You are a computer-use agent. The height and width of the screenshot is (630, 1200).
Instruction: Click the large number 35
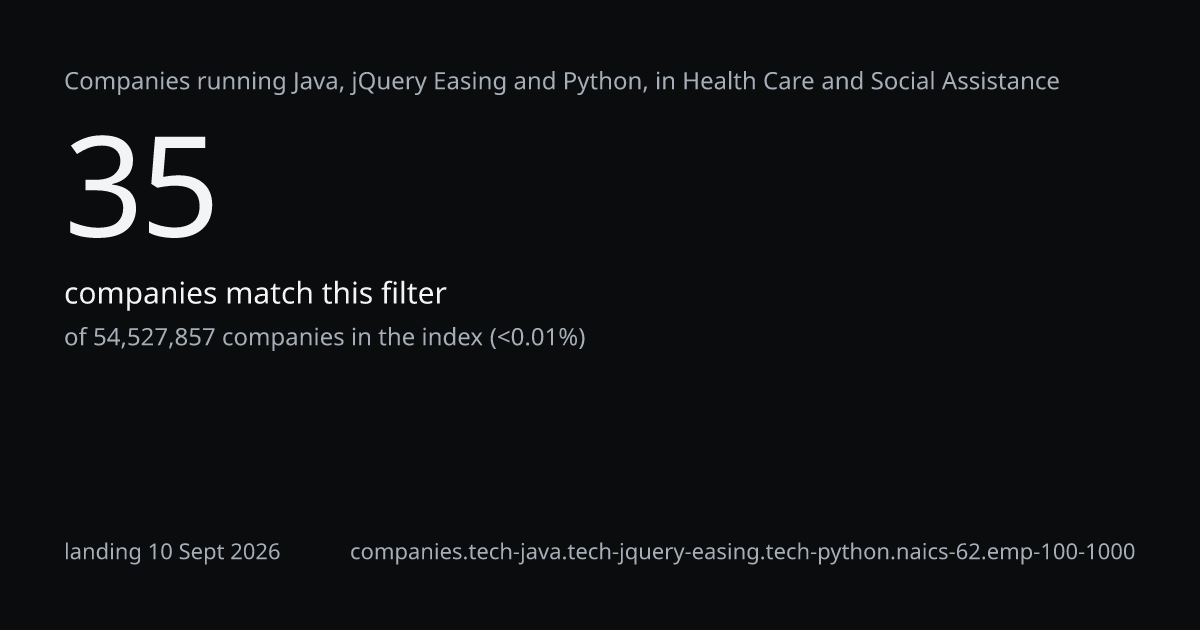(x=141, y=187)
